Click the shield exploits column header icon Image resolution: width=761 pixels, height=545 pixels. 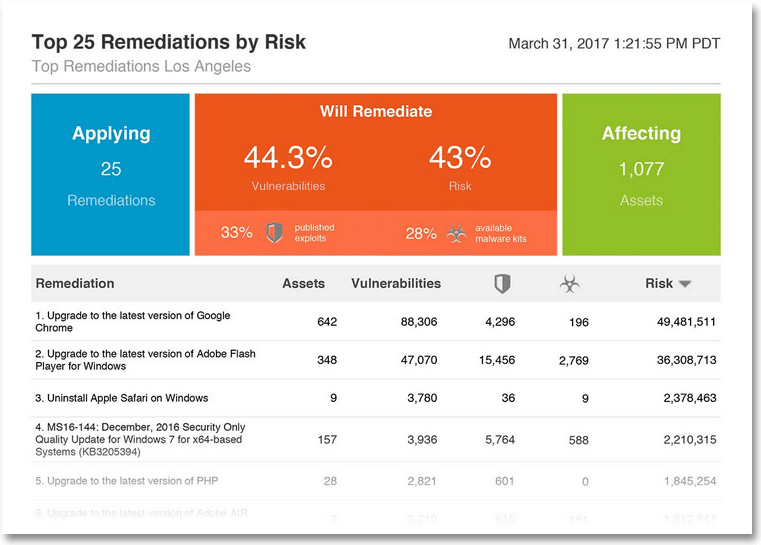(x=502, y=284)
